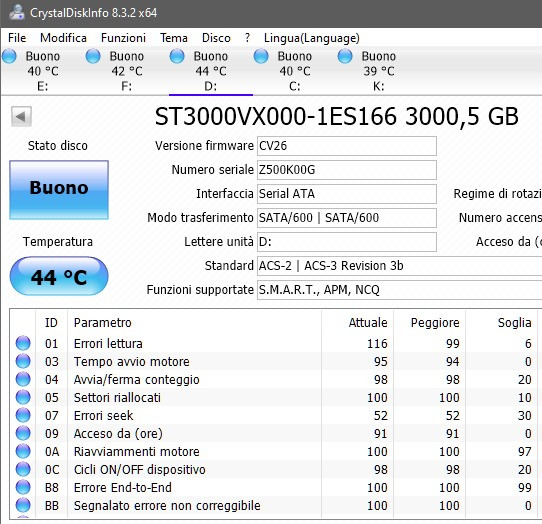Image resolution: width=542 pixels, height=524 pixels.
Task: Select the F: disk status orb
Action: point(93,56)
